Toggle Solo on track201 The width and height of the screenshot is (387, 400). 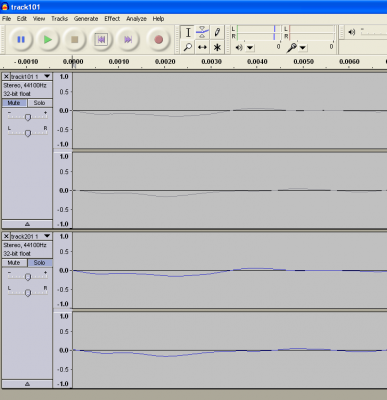tap(39, 263)
